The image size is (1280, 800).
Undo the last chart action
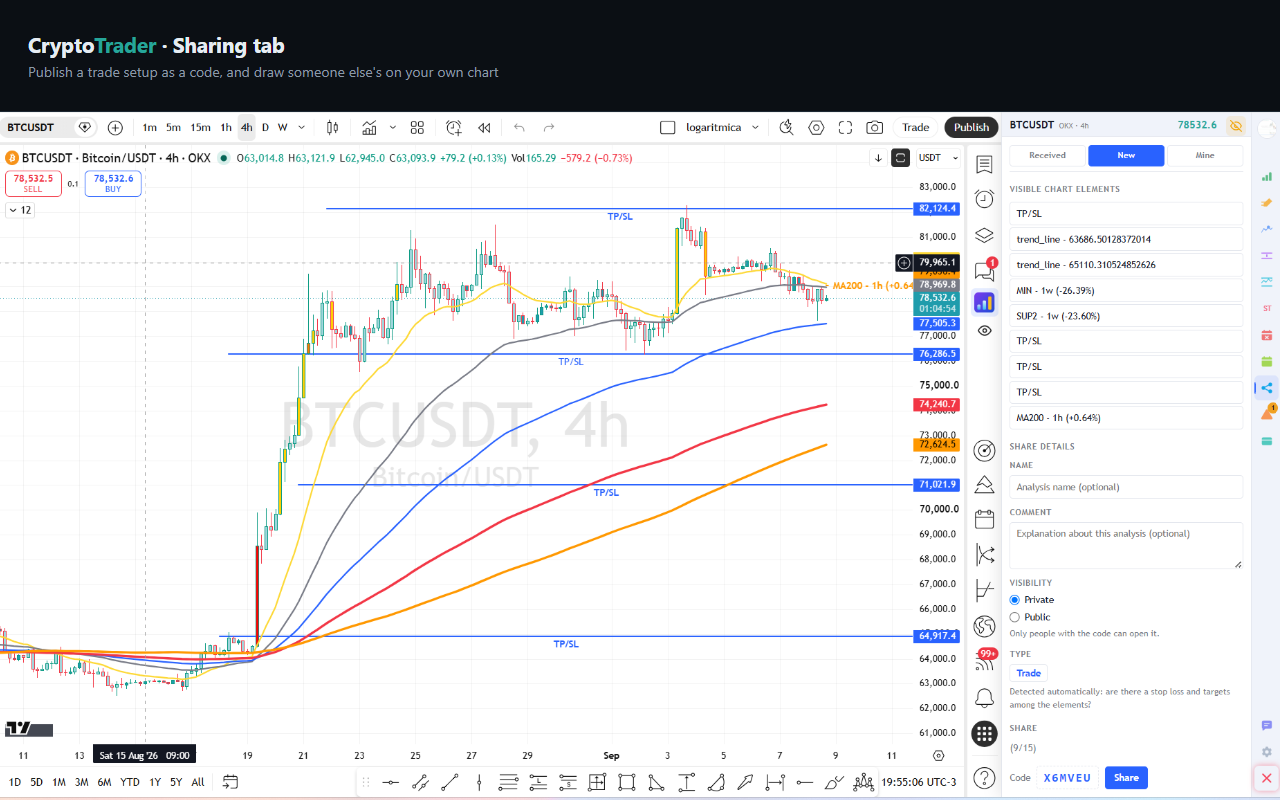519,127
